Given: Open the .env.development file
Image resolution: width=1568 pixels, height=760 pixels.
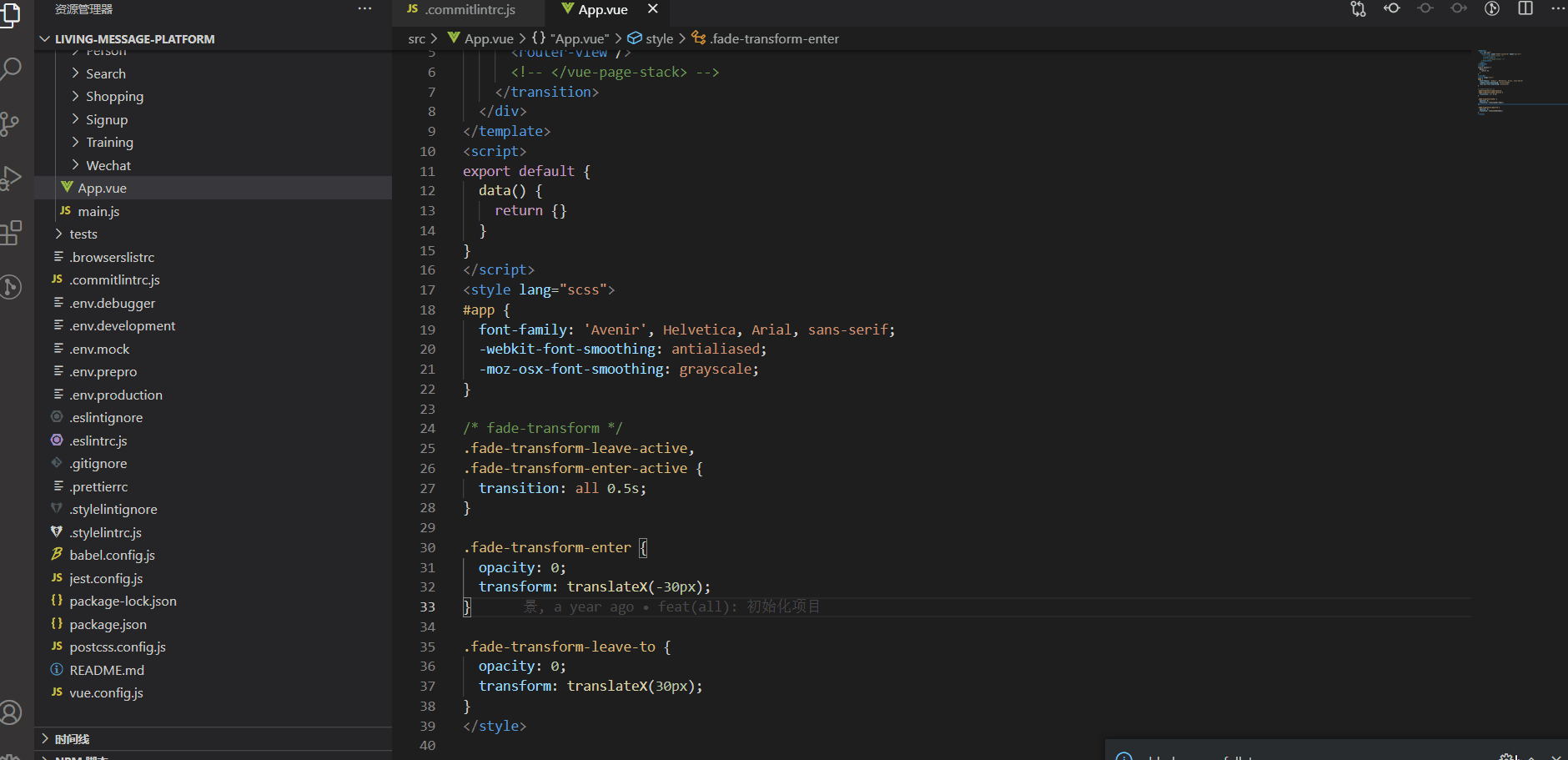Looking at the screenshot, I should [x=213, y=326].
